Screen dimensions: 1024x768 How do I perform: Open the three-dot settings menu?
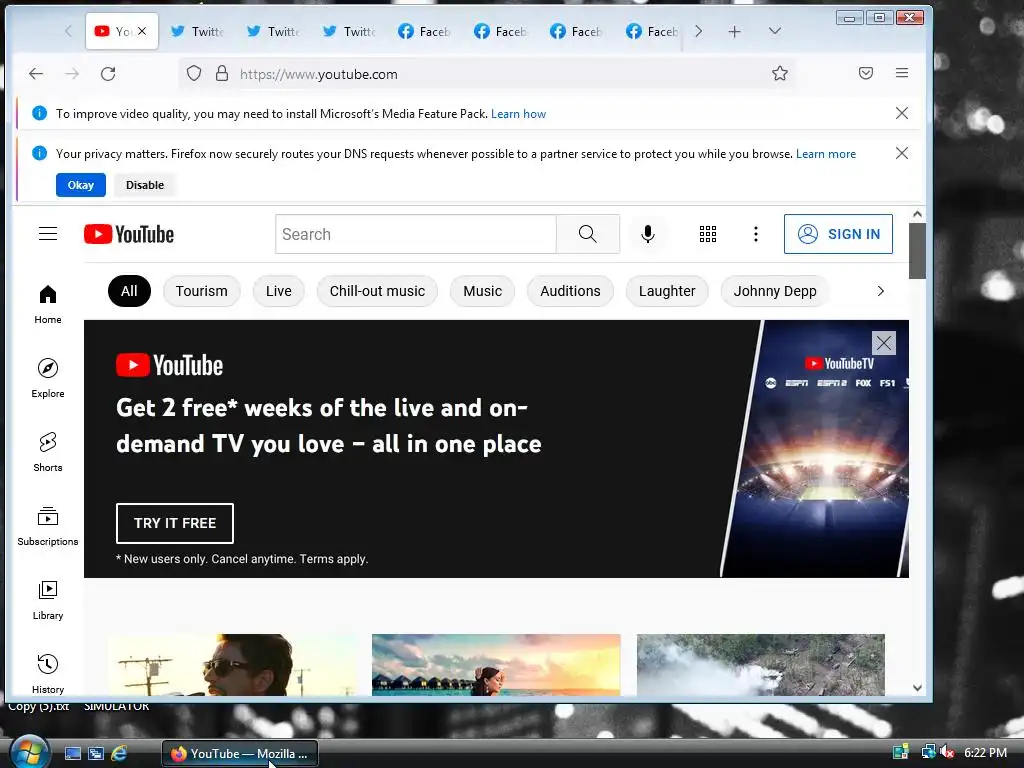756,234
